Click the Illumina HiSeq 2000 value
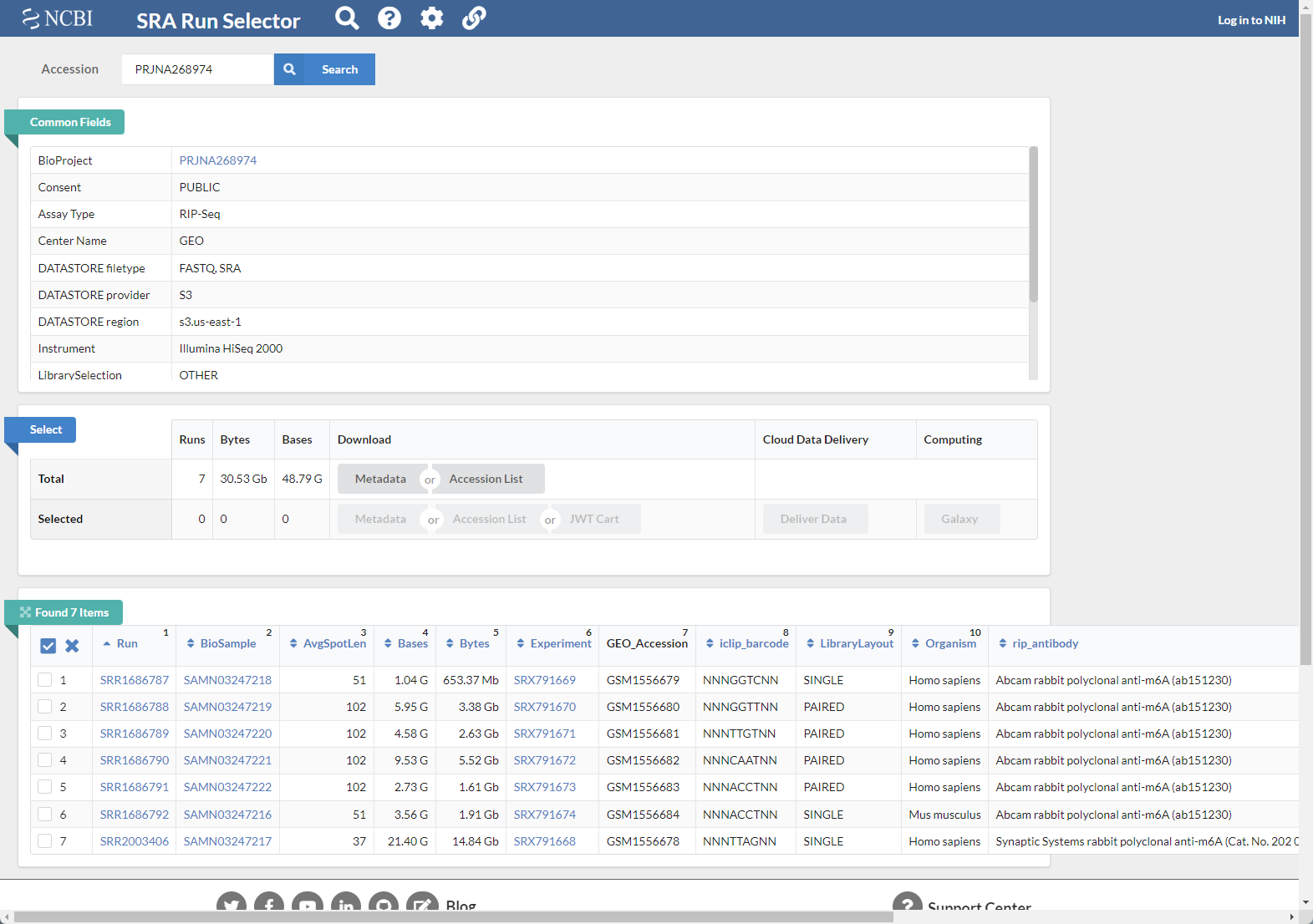 tap(231, 348)
